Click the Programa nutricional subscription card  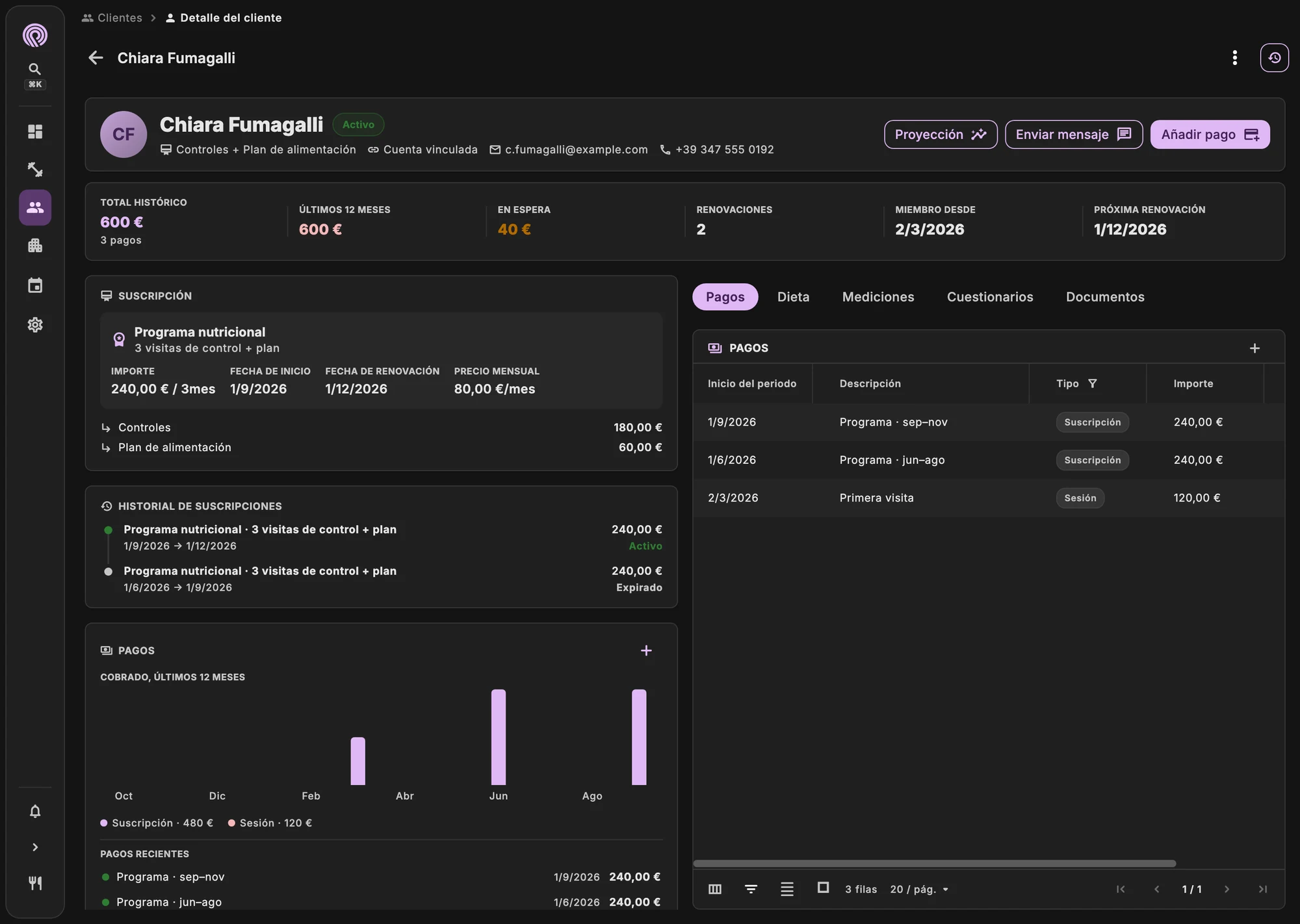(x=381, y=361)
